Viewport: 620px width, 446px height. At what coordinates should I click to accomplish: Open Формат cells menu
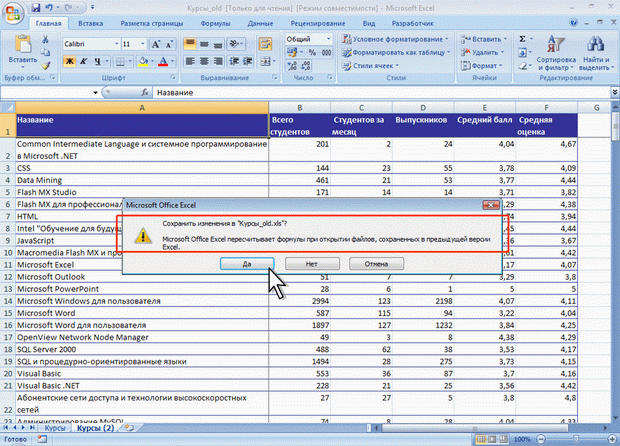[x=481, y=66]
